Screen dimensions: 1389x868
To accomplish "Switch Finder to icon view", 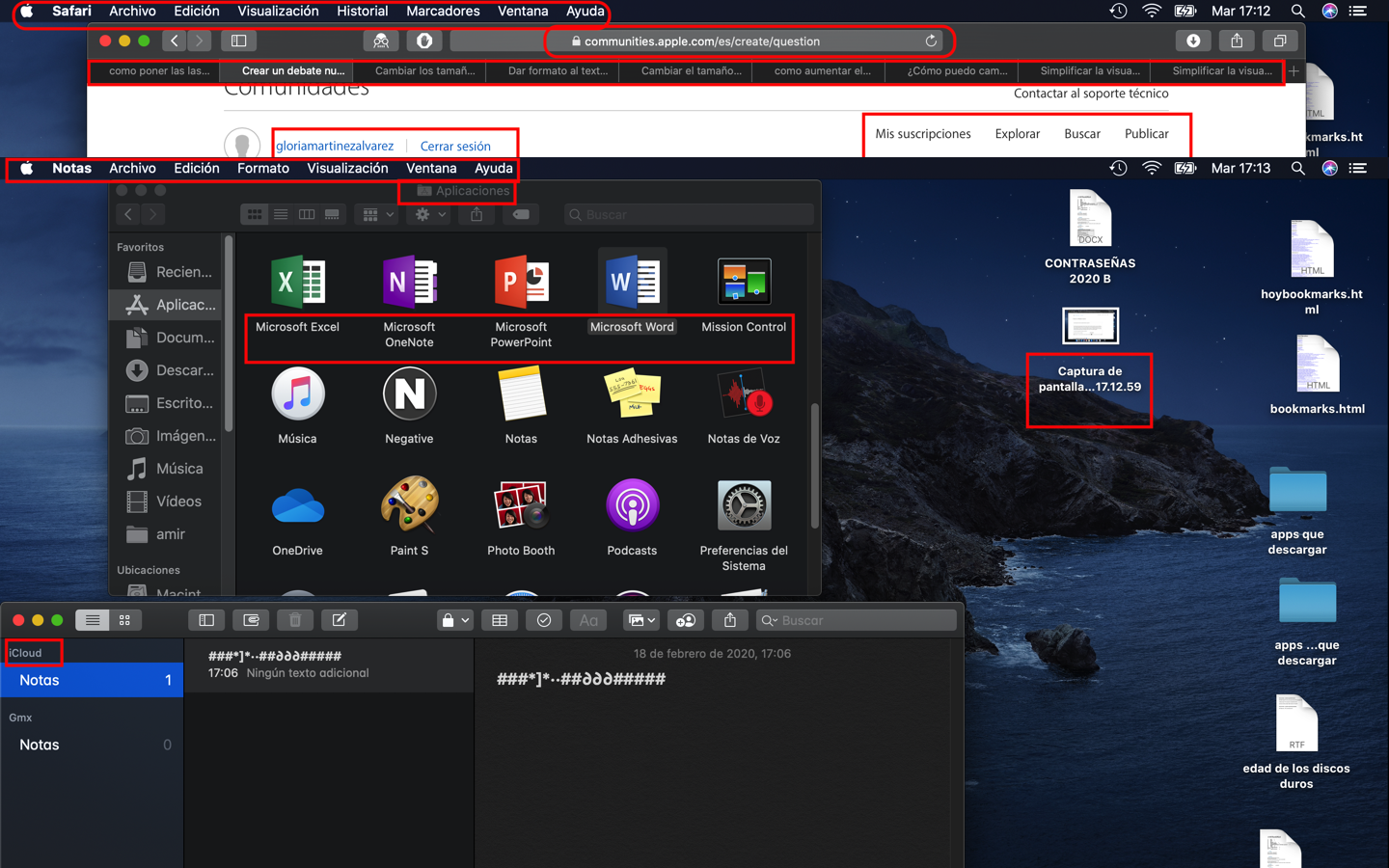I will [255, 215].
